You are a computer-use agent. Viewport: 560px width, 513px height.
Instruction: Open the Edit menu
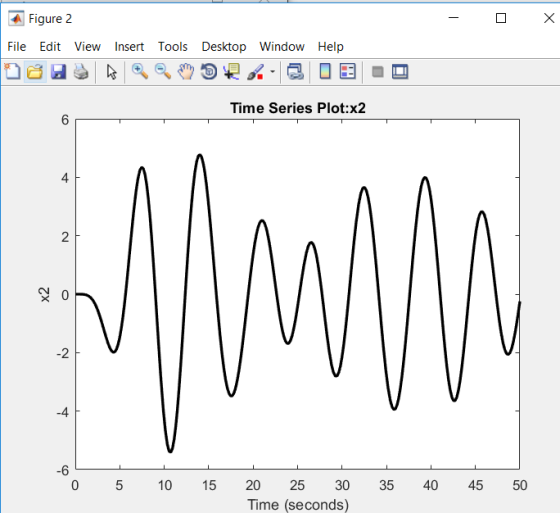click(x=50, y=46)
